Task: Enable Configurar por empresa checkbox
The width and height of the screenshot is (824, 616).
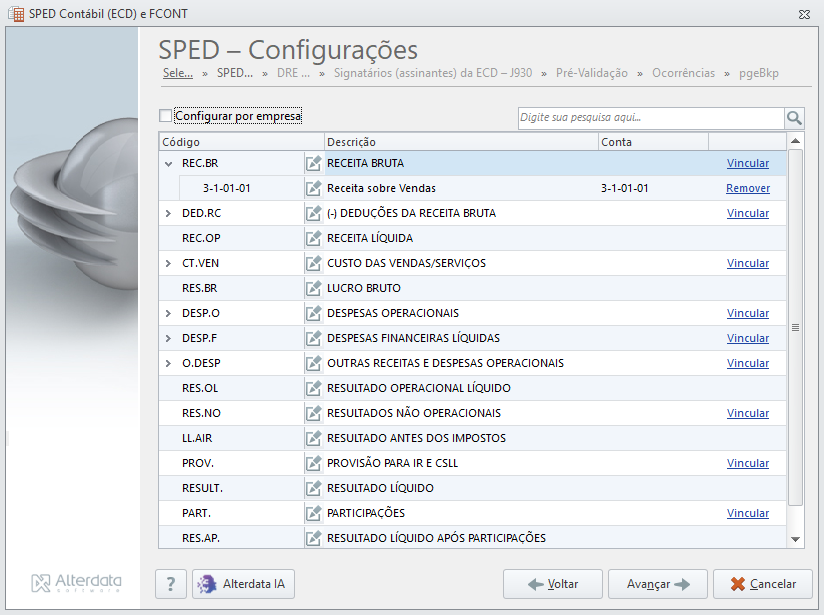Action: 166,116
